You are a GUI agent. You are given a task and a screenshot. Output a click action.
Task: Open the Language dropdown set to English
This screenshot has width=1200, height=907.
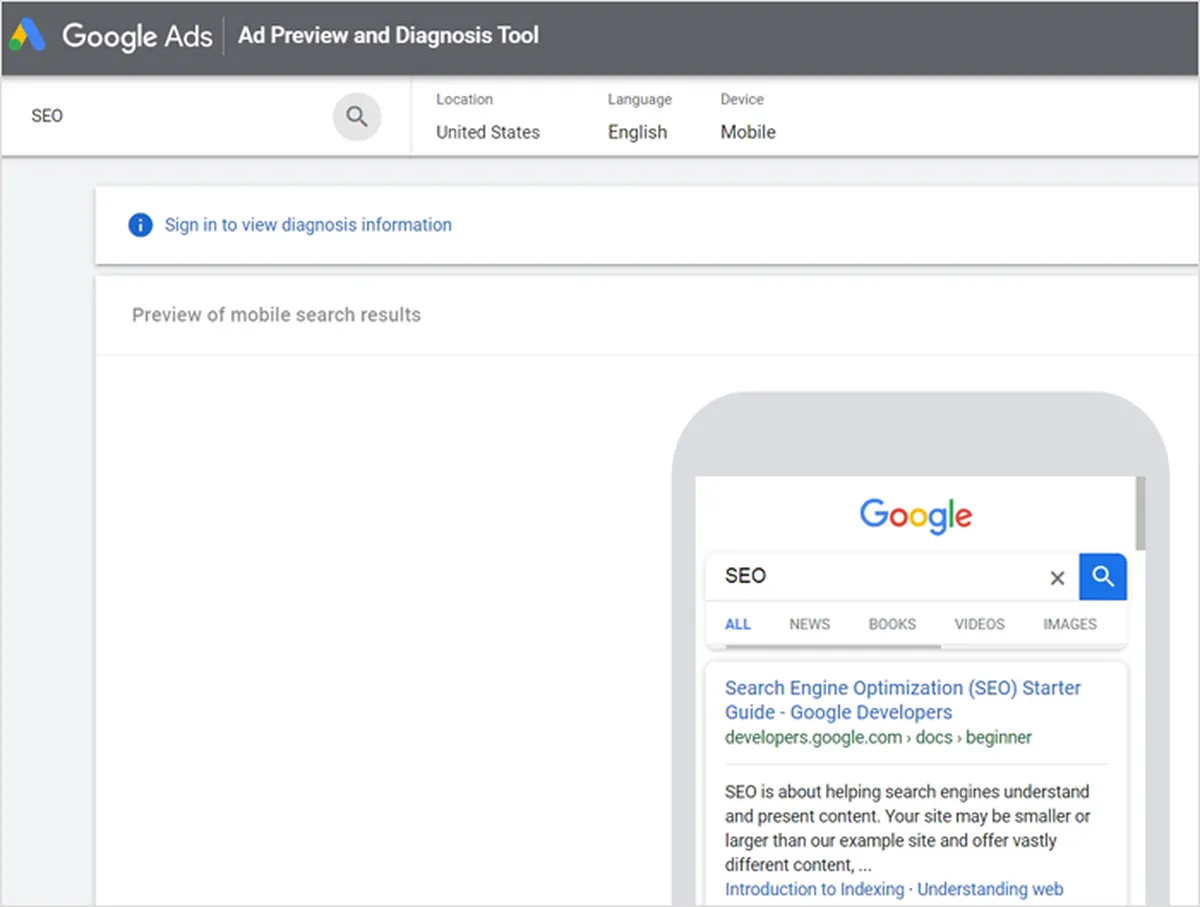(x=639, y=116)
